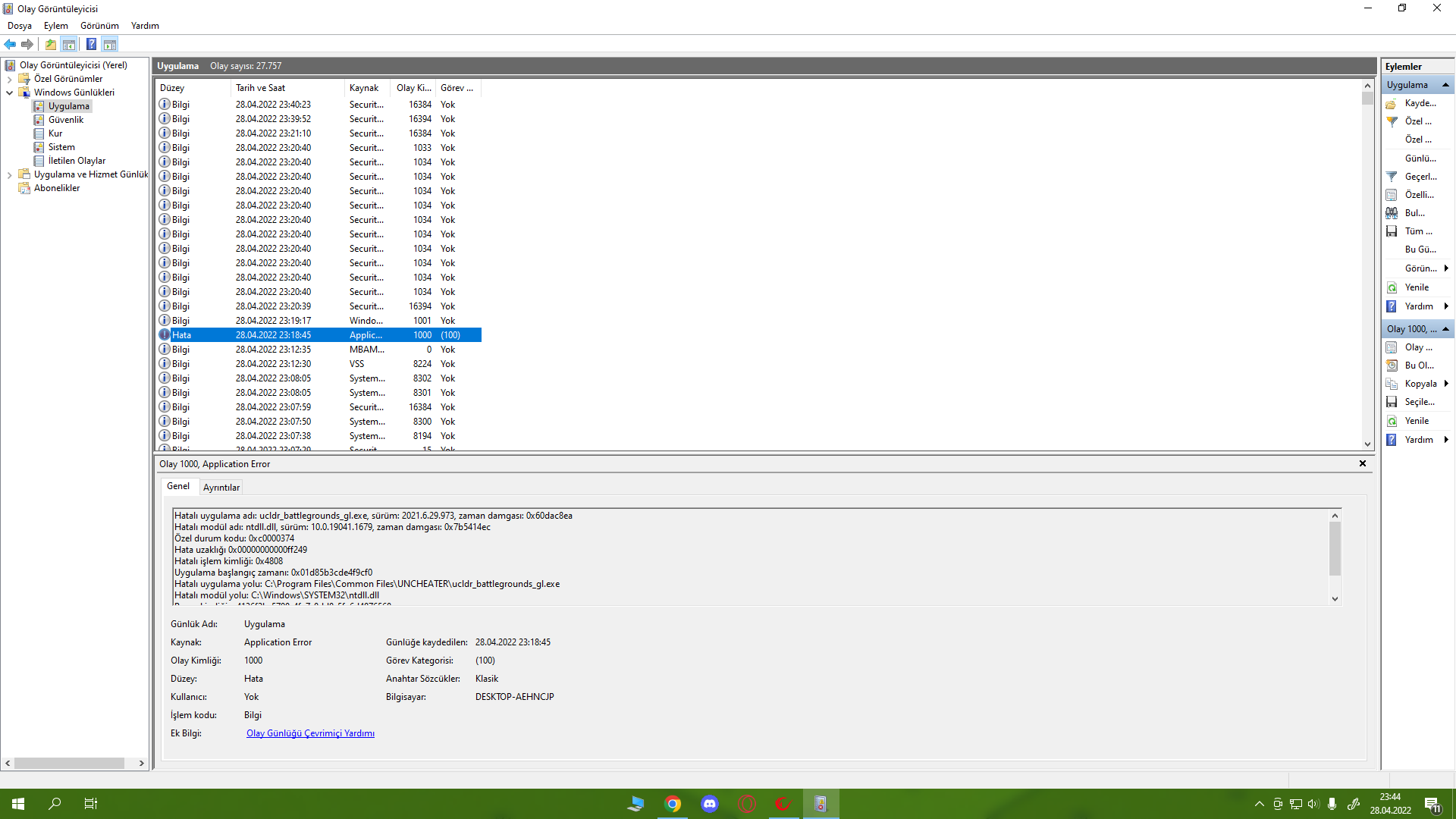Switch to the Ayrıntılar tab
1456x819 pixels.
tap(221, 488)
